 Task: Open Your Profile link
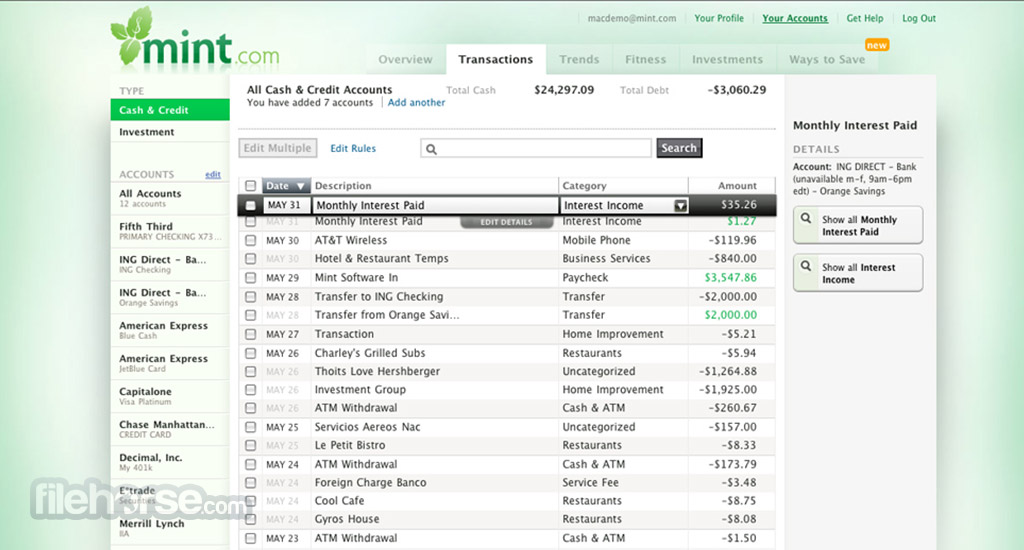coord(718,18)
